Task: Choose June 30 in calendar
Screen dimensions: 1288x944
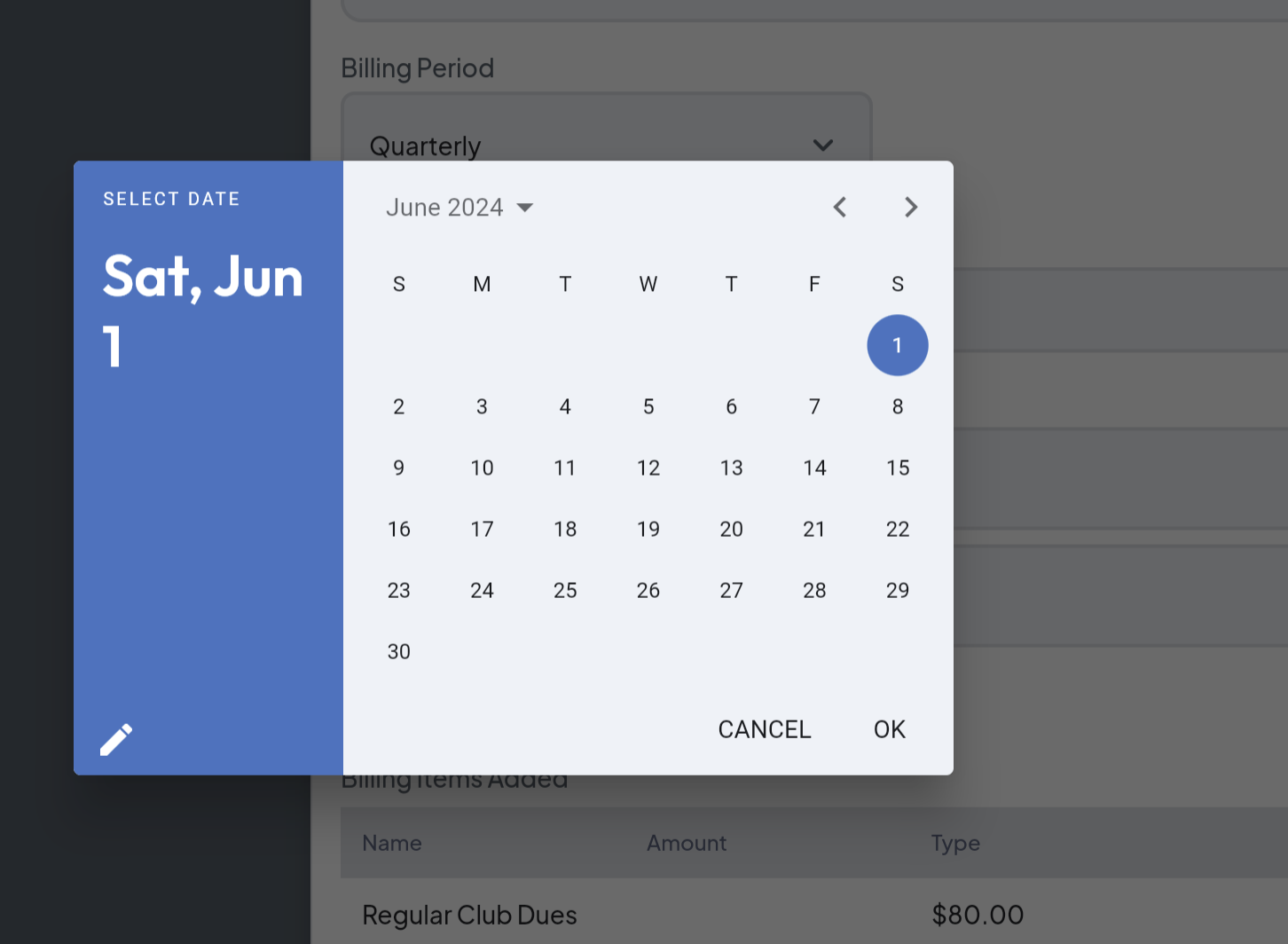Action: (399, 651)
